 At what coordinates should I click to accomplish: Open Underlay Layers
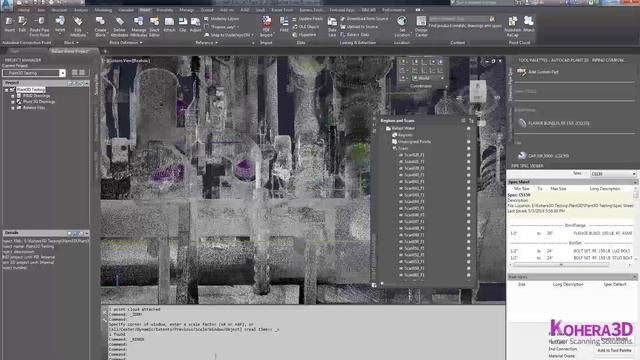(222, 19)
